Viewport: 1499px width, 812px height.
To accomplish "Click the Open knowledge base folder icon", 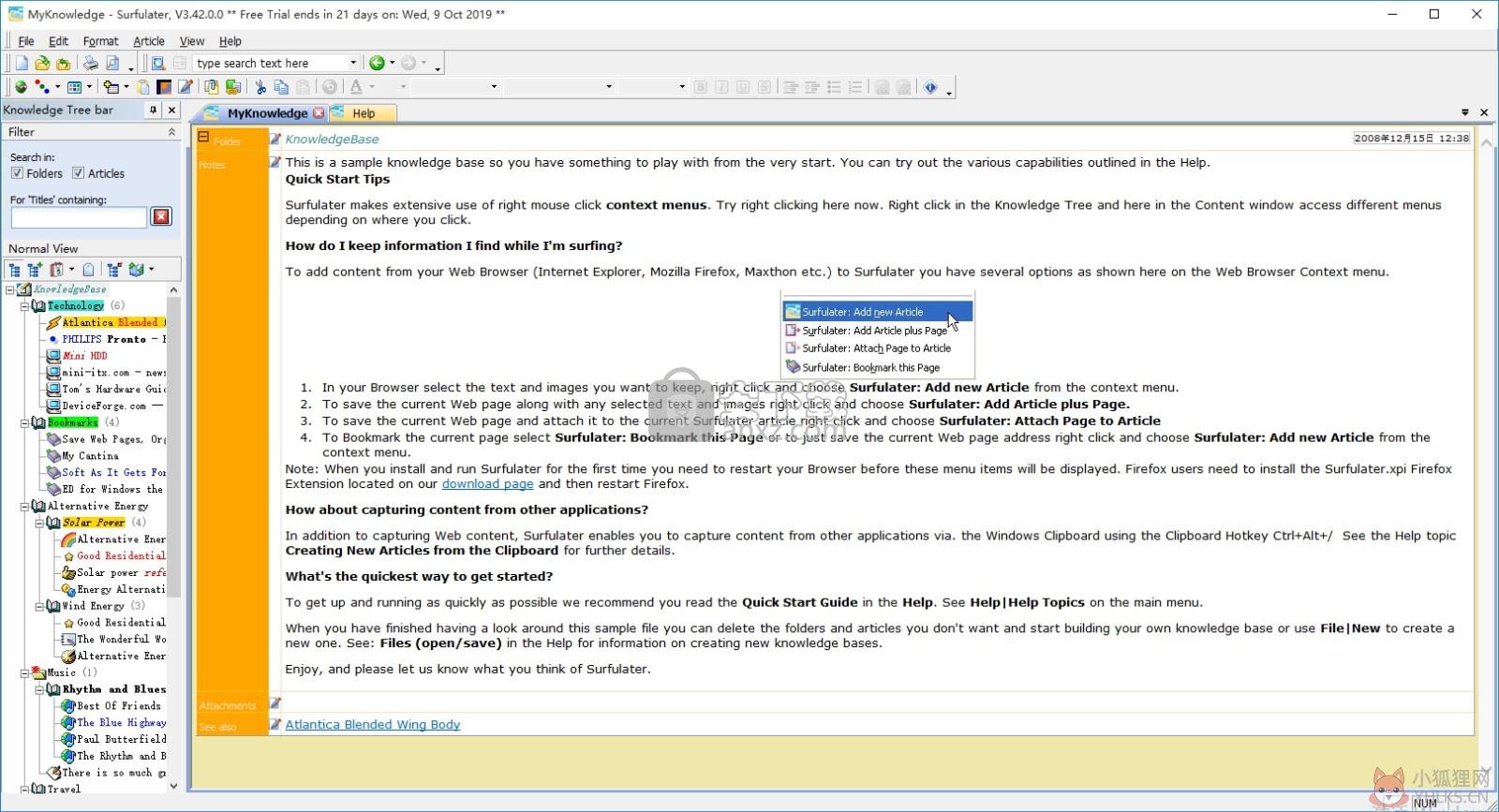I will point(42,63).
